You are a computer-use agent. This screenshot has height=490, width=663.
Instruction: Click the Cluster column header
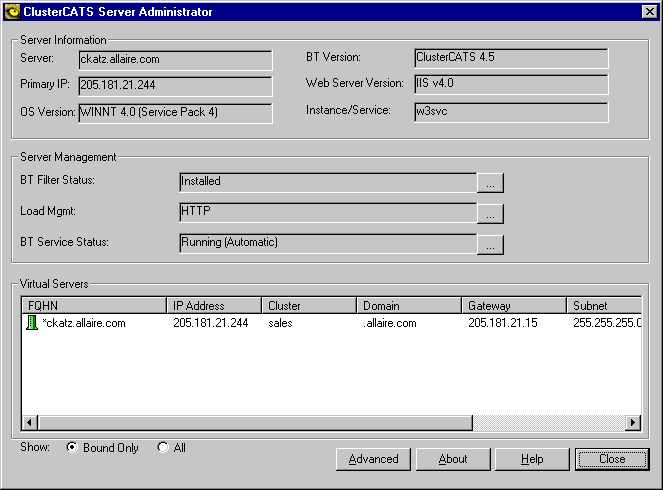point(309,305)
